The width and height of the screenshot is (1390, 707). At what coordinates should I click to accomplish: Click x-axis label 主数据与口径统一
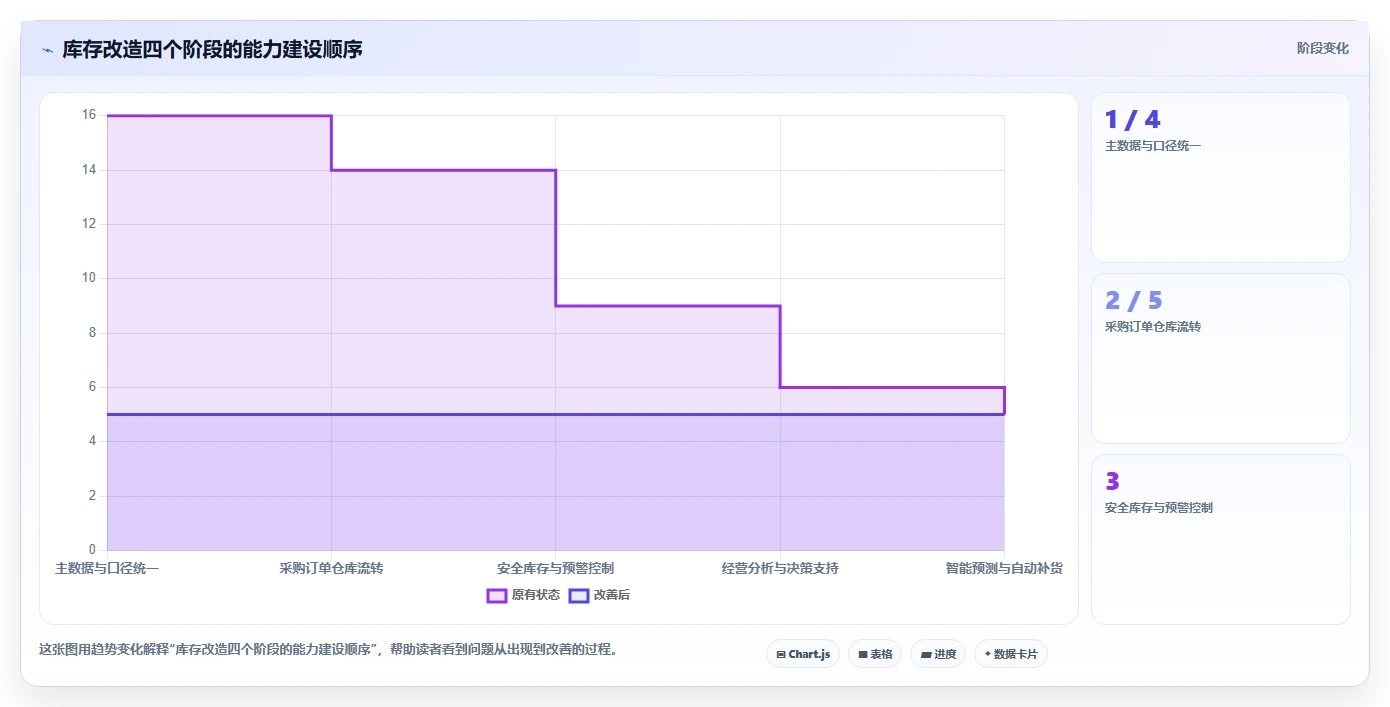(107, 568)
